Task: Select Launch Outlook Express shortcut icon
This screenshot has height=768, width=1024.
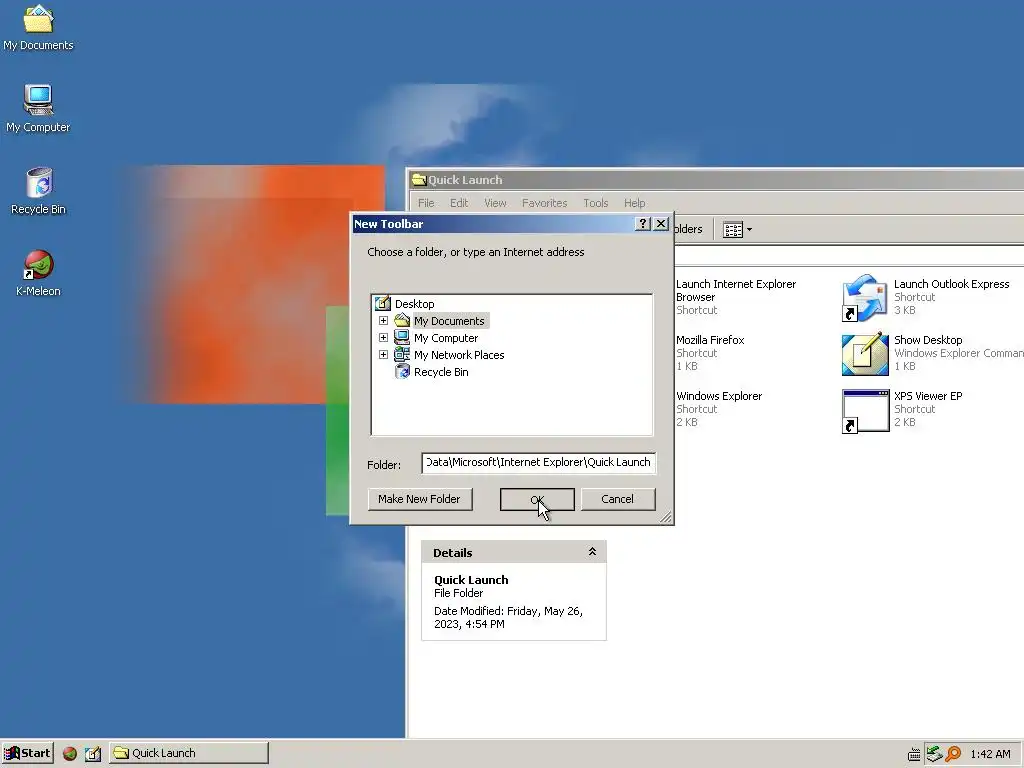Action: (865, 298)
